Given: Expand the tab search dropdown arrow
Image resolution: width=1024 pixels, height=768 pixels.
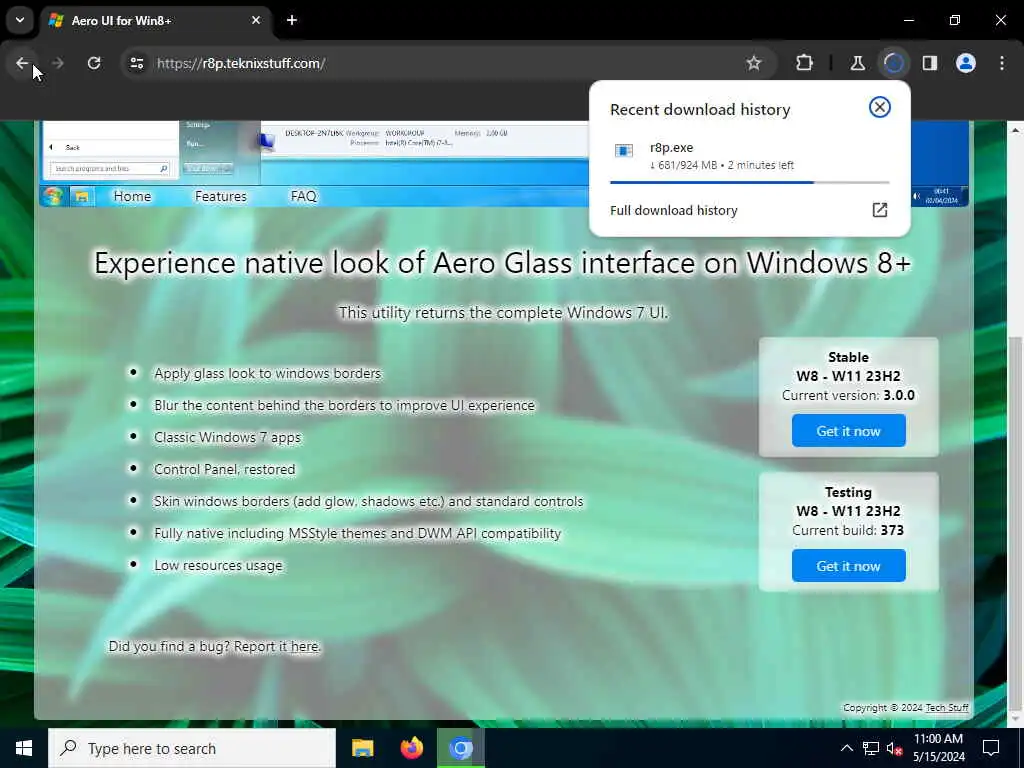Looking at the screenshot, I should pos(20,20).
